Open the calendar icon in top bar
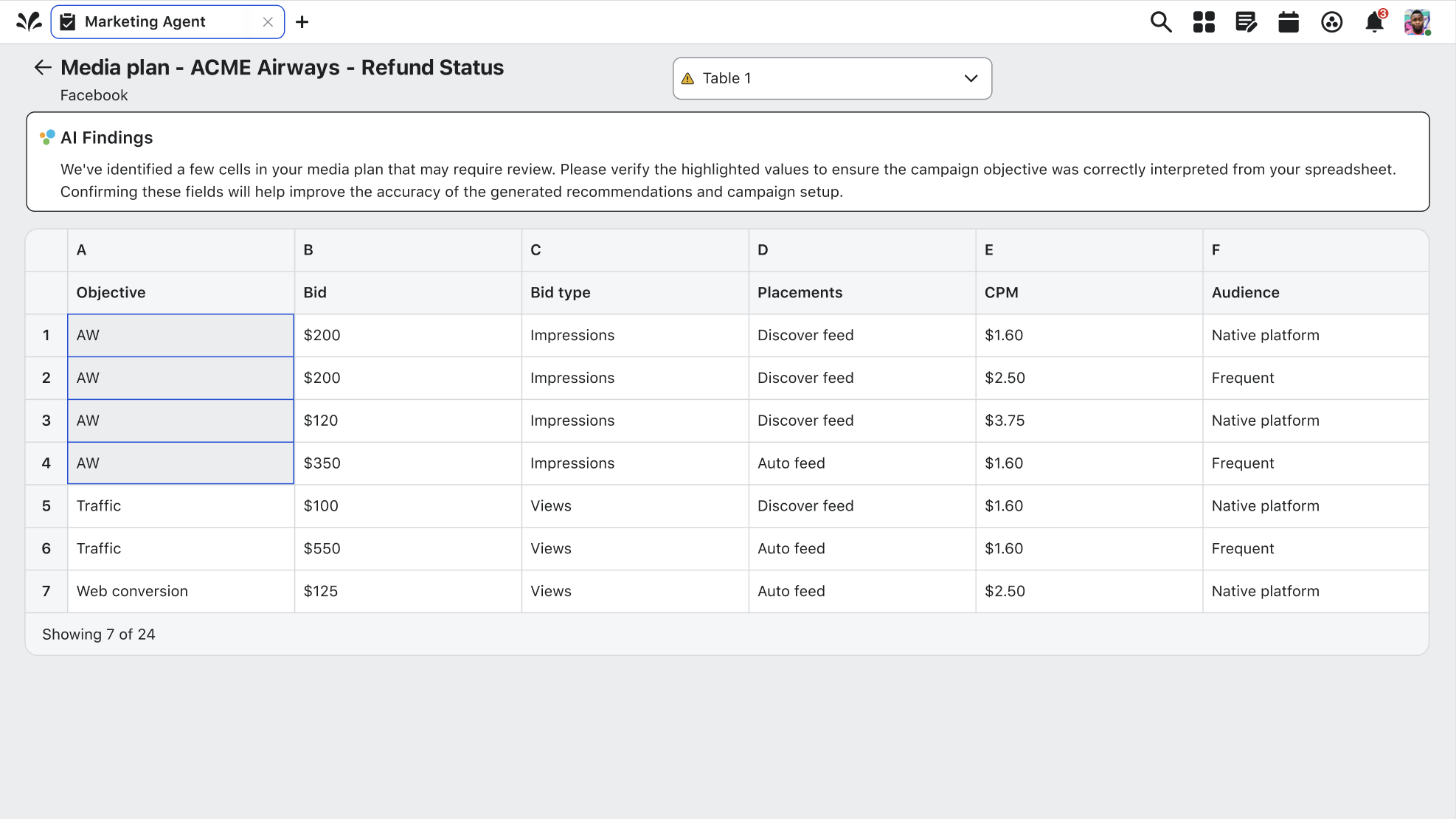Viewport: 1456px width, 819px height. tap(1289, 22)
